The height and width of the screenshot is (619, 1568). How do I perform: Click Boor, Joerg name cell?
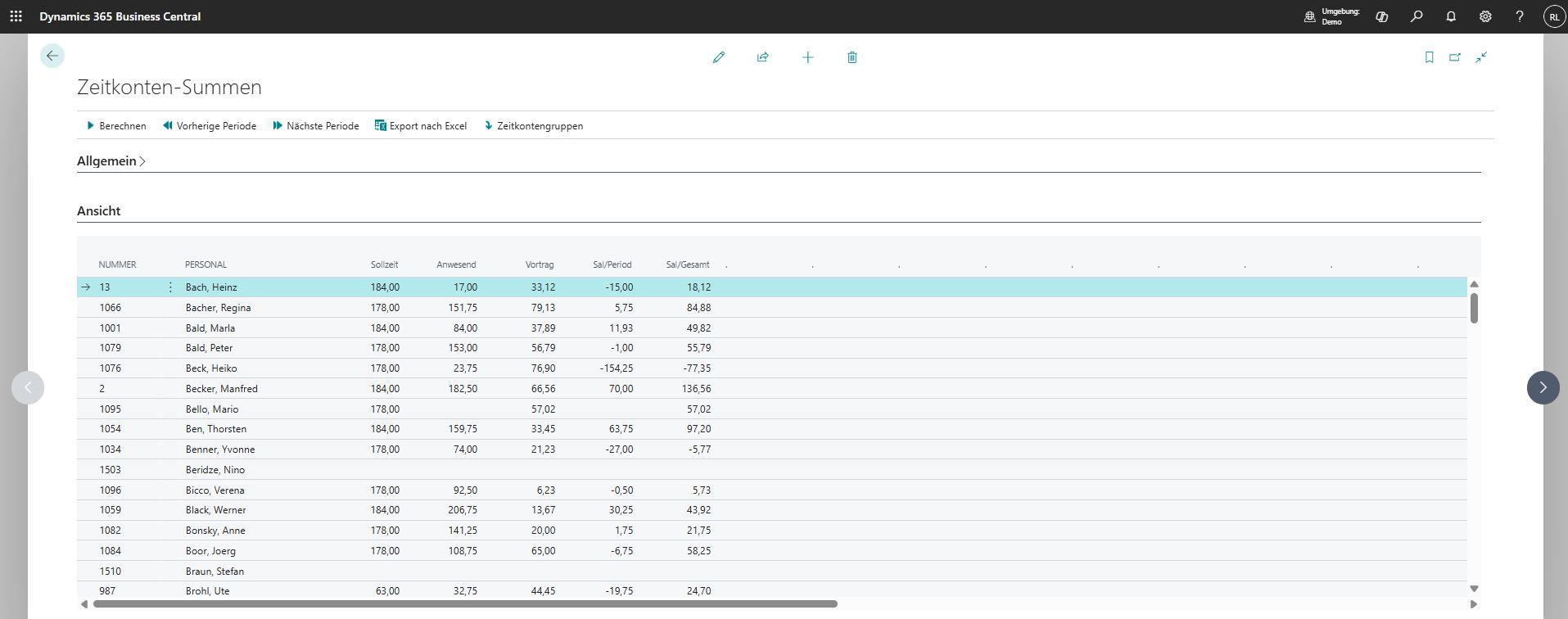[x=210, y=551]
